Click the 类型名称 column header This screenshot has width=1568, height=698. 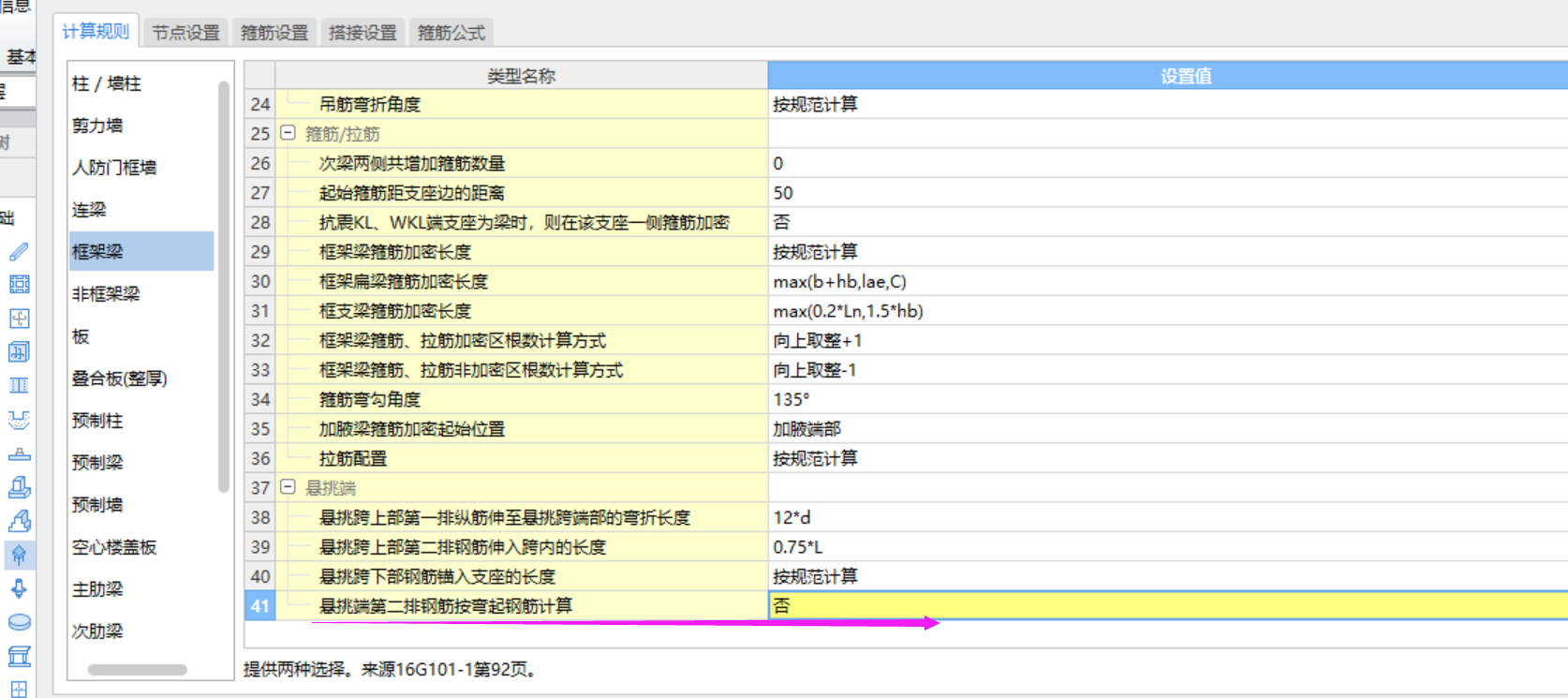point(522,76)
